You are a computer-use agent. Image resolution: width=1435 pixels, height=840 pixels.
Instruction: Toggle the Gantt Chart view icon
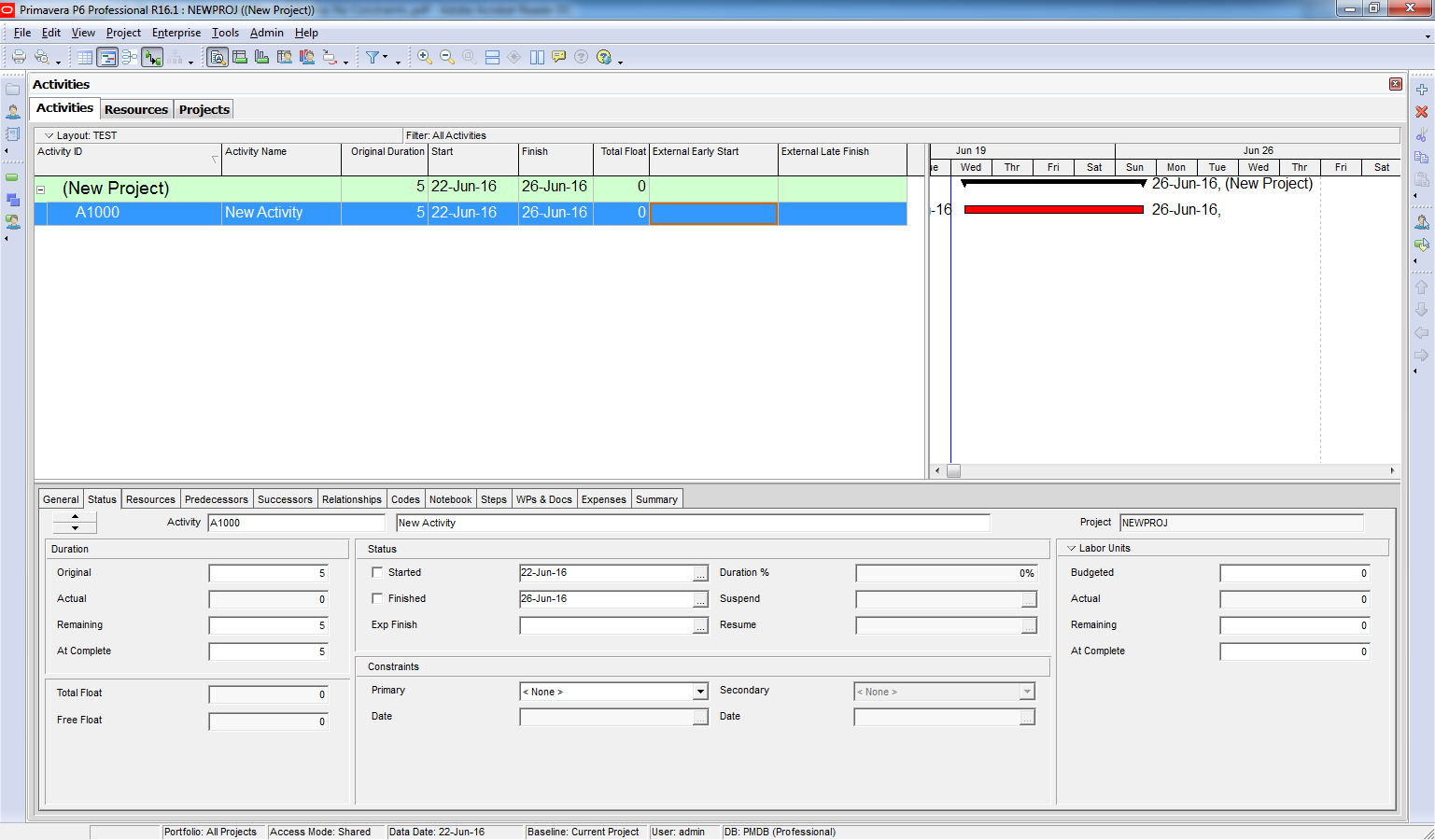click(107, 58)
